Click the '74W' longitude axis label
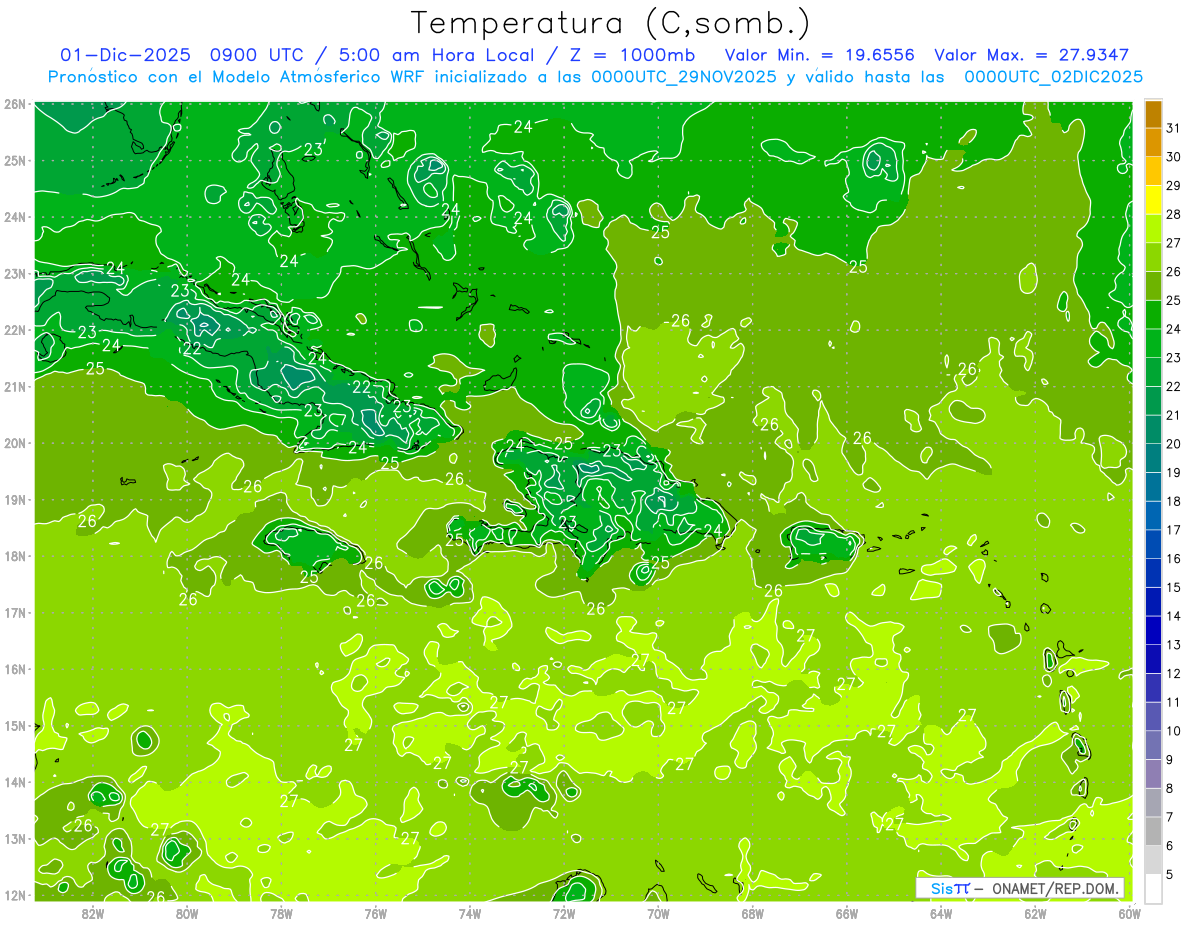The height and width of the screenshot is (927, 1200). [469, 913]
